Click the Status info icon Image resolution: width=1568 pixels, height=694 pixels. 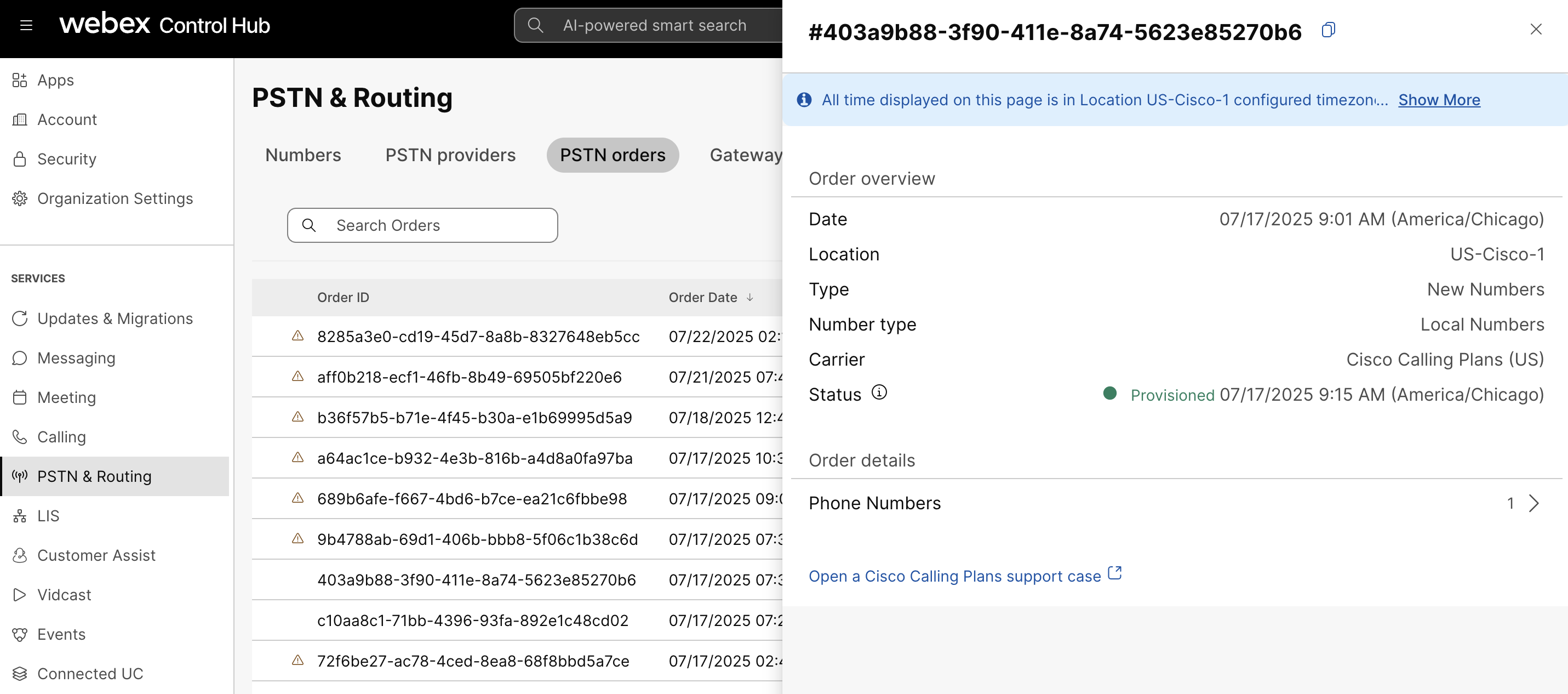[879, 392]
